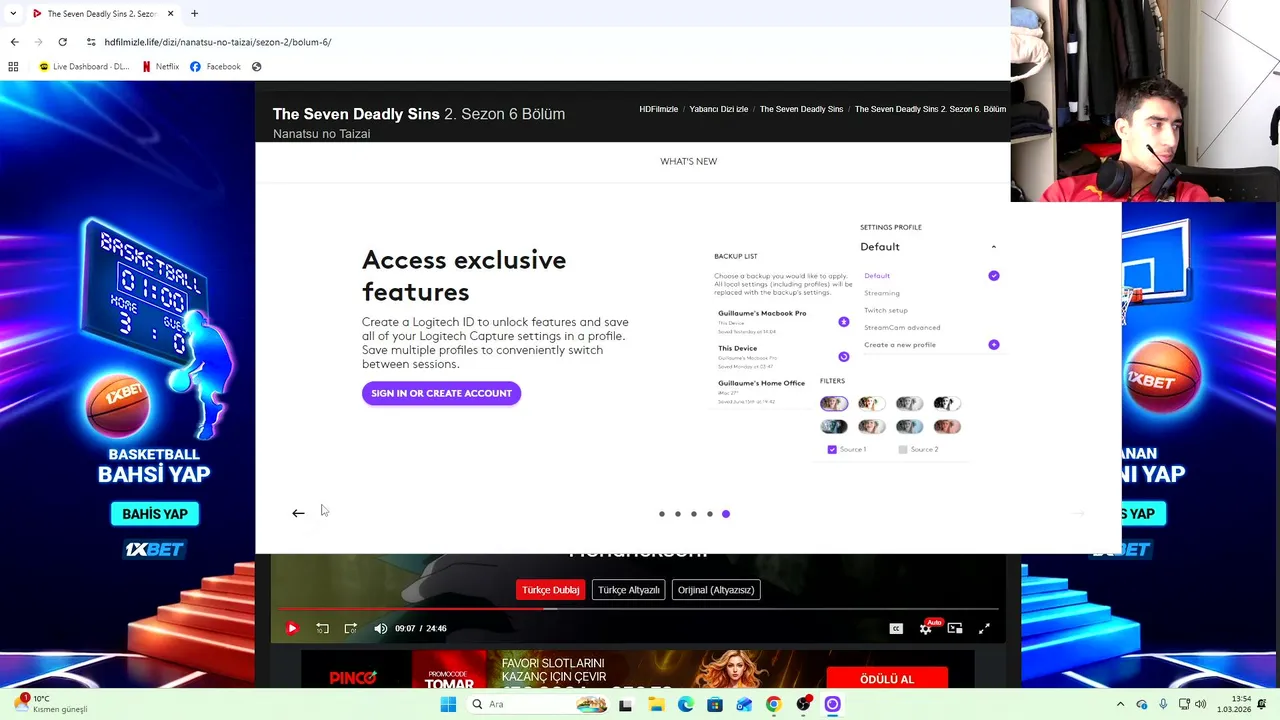This screenshot has height=720, width=1280.
Task: Open video quality settings gear
Action: coord(925,629)
